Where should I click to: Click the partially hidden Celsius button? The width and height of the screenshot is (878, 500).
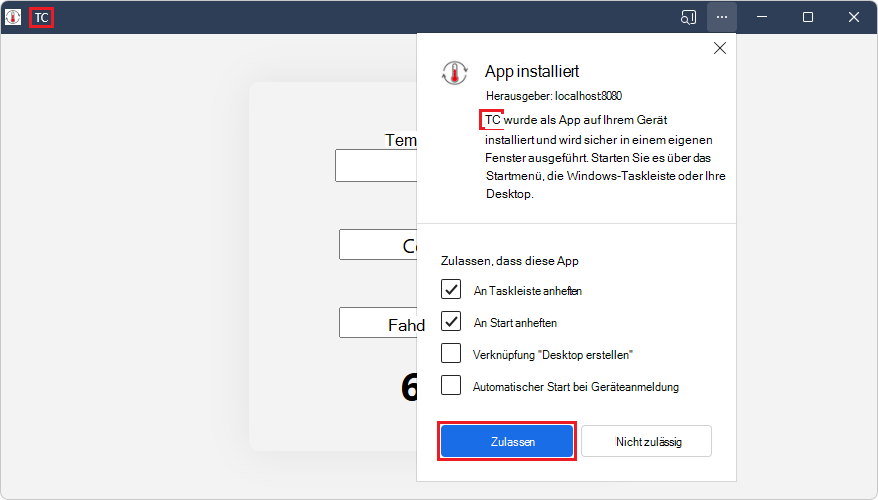coord(378,245)
